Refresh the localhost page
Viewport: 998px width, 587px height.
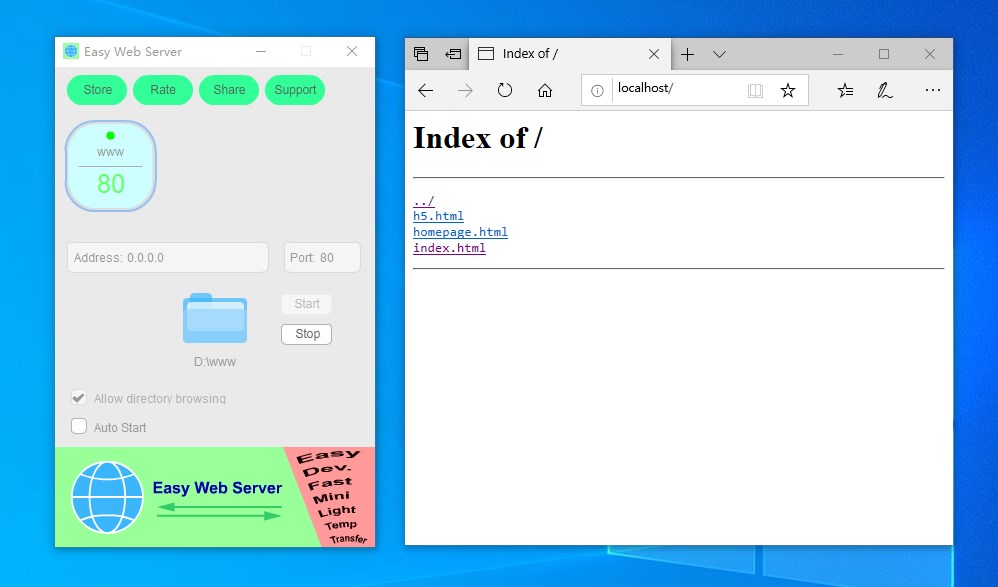click(x=505, y=90)
